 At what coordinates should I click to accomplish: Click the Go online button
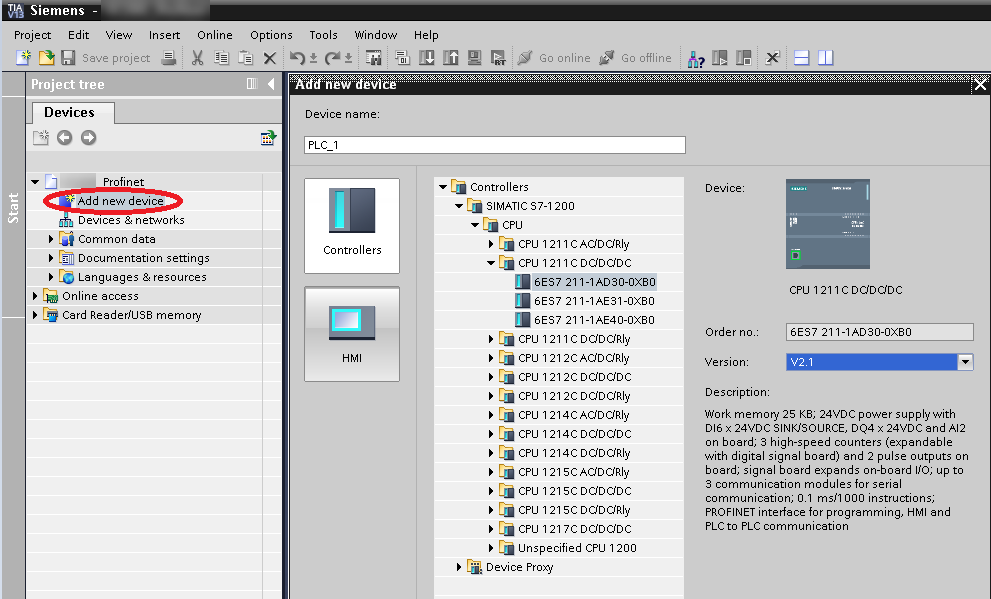(x=554, y=58)
